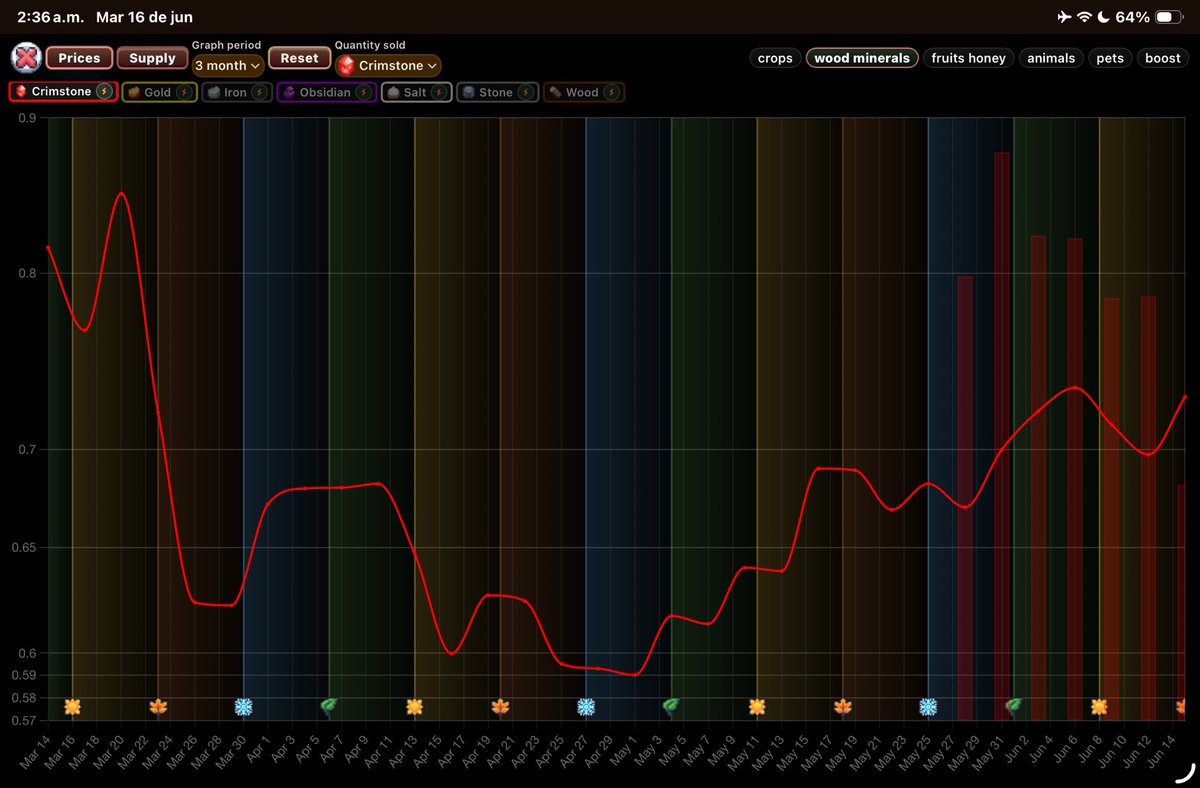This screenshot has width=1200, height=788.
Task: Click the lightning icon on the Wood chip
Action: coord(611,92)
